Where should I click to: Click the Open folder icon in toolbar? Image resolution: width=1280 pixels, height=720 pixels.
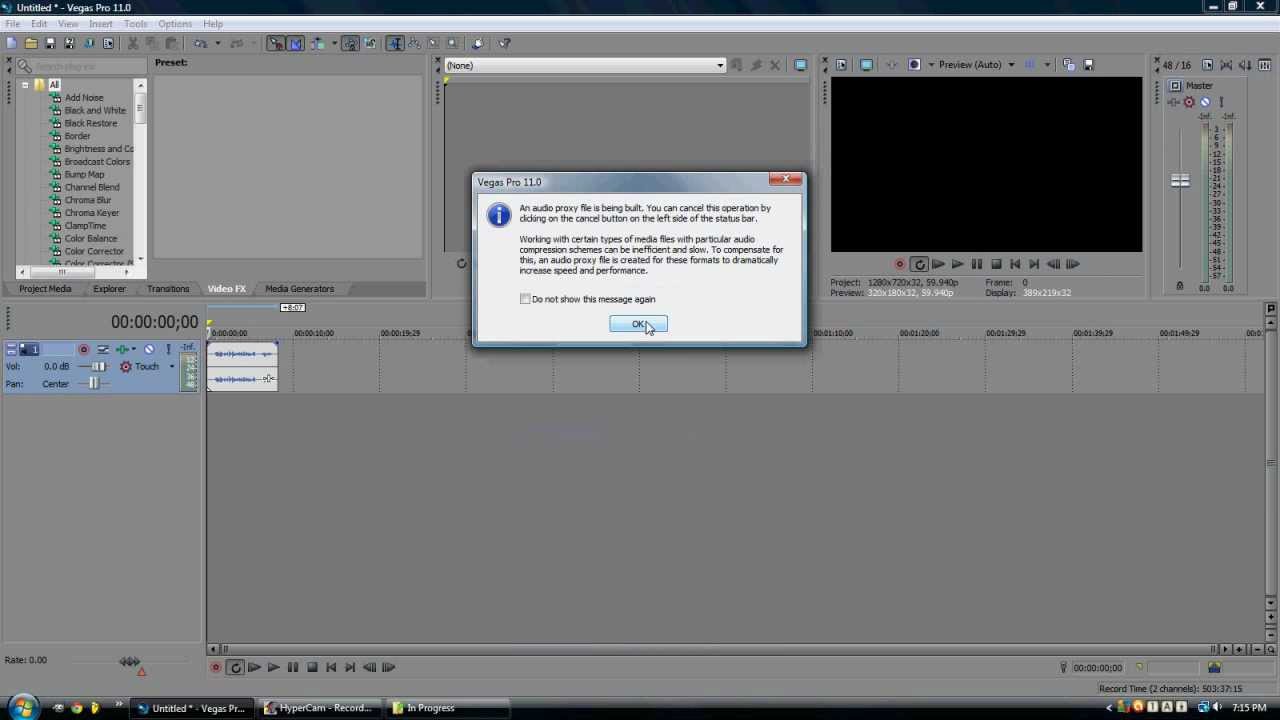(x=31, y=43)
